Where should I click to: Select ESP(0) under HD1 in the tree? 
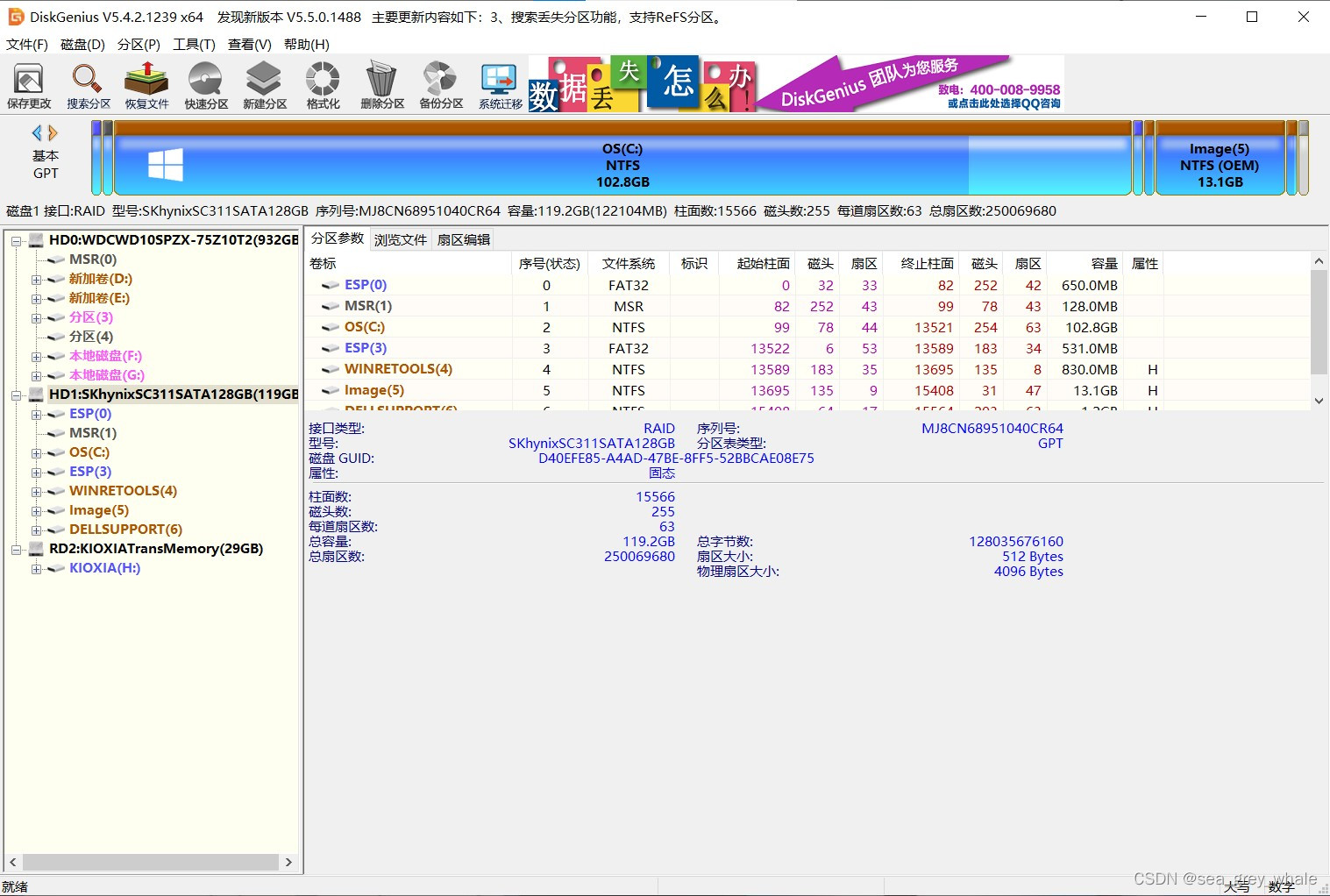pyautogui.click(x=90, y=414)
